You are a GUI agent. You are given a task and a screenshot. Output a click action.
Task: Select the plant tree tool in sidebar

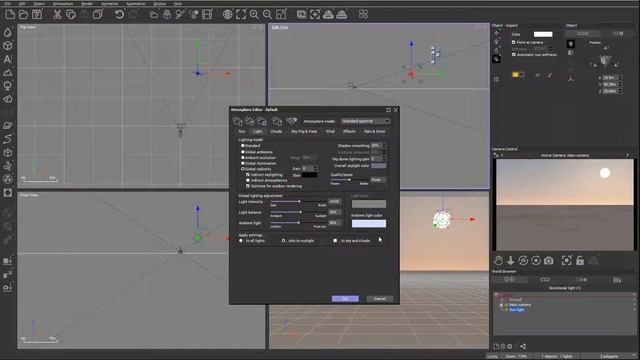[x=8, y=86]
